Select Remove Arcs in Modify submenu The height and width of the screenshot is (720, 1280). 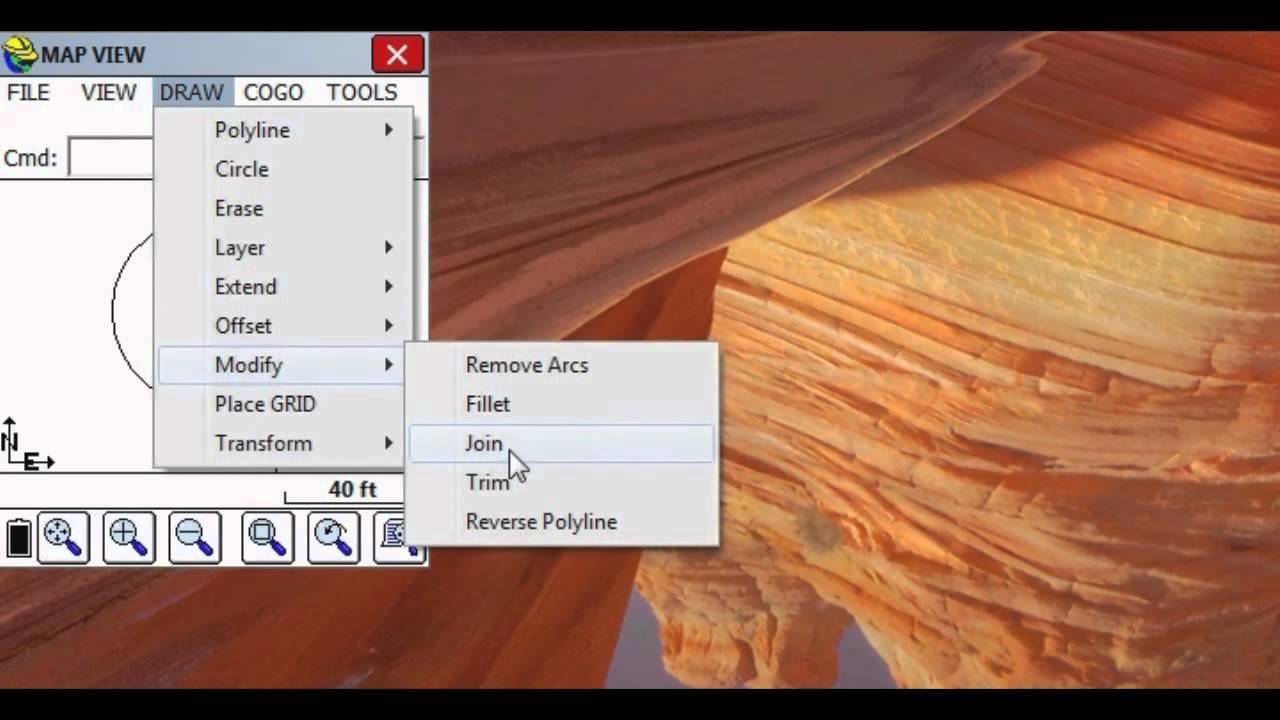561,365
